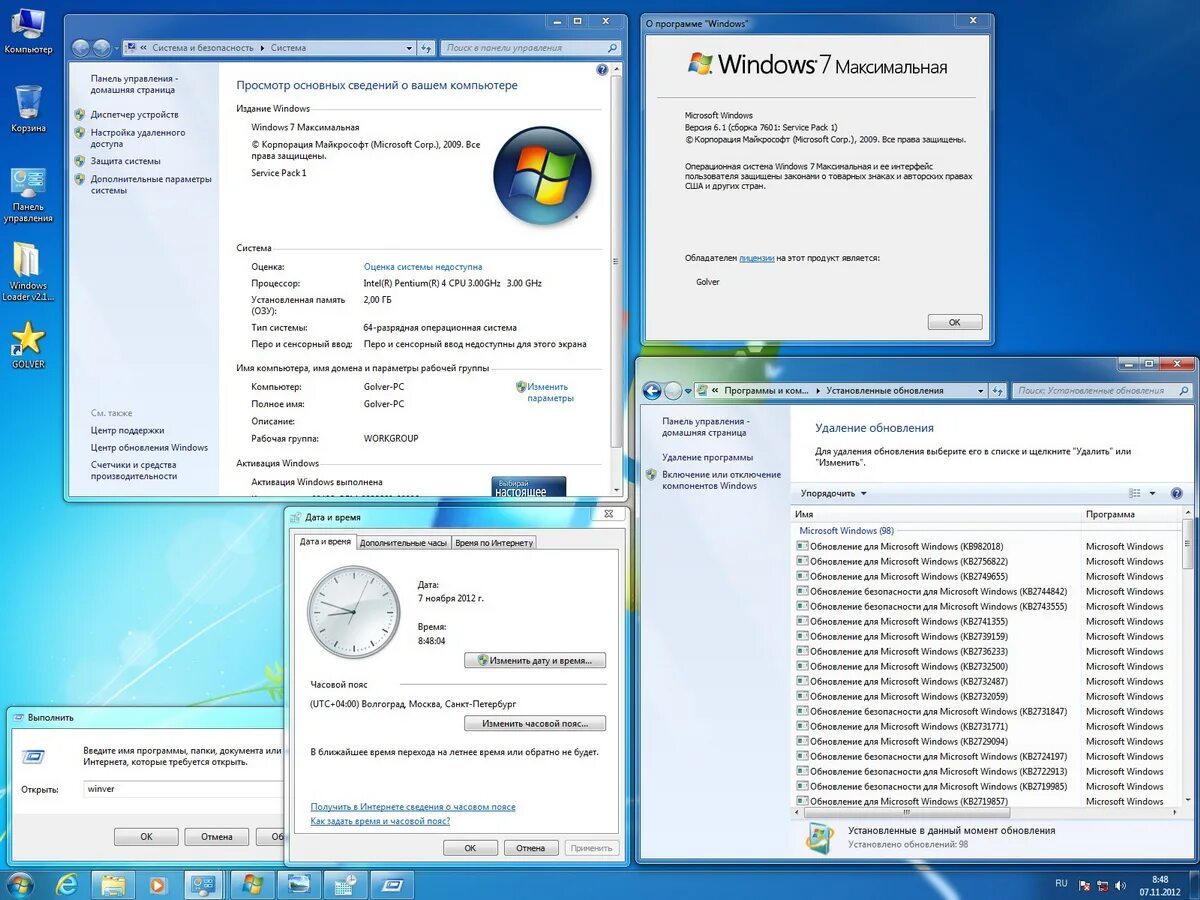Image resolution: width=1200 pixels, height=900 pixels.
Task: Click OK in the Дата и время dialog
Action: pyautogui.click(x=470, y=848)
